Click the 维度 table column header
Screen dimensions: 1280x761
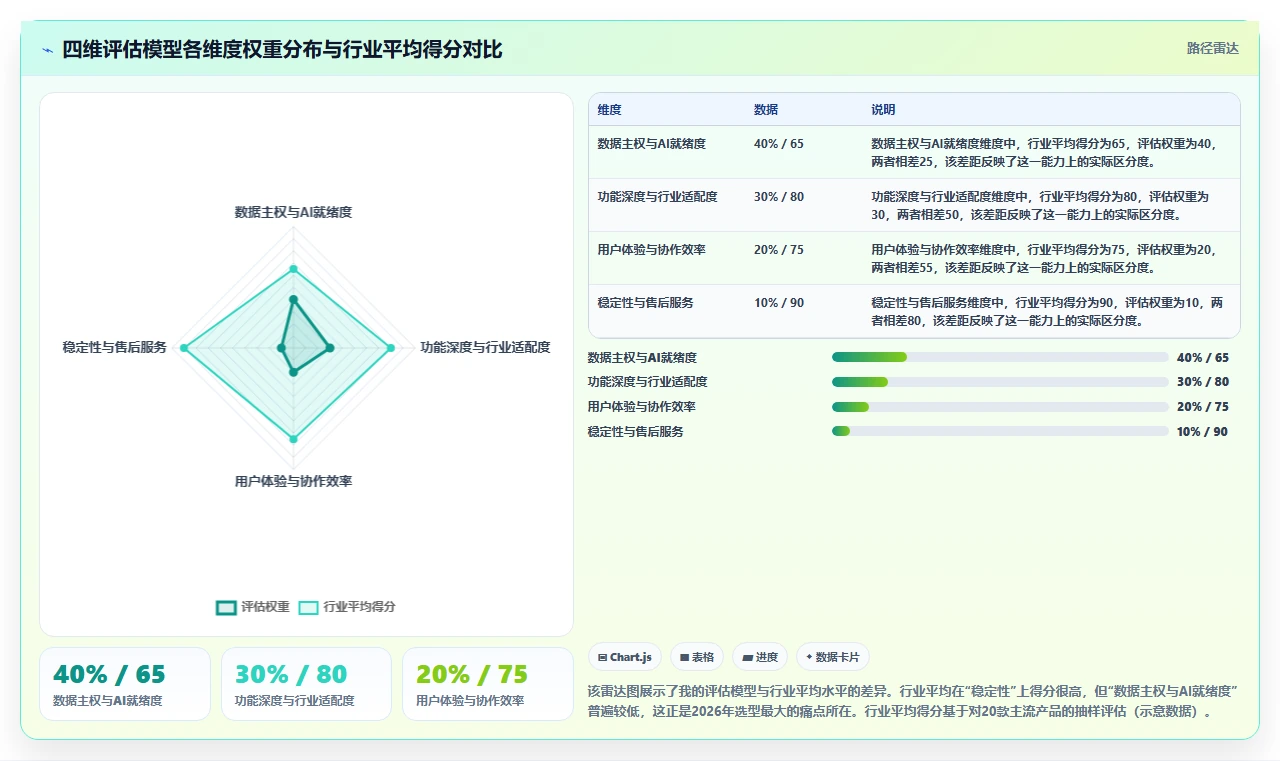[609, 110]
